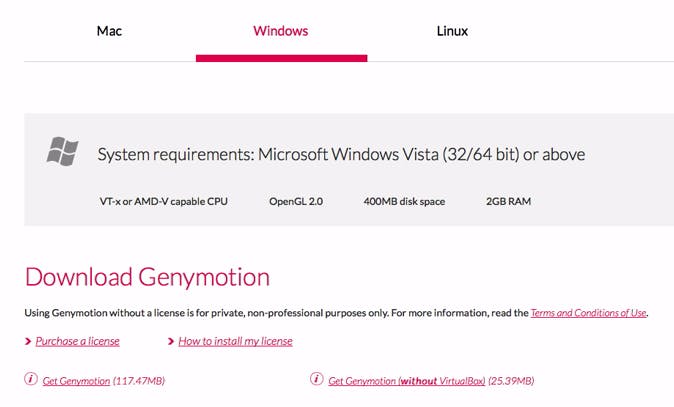The width and height of the screenshot is (674, 407).
Task: Switch to the Mac tab
Action: [x=108, y=31]
